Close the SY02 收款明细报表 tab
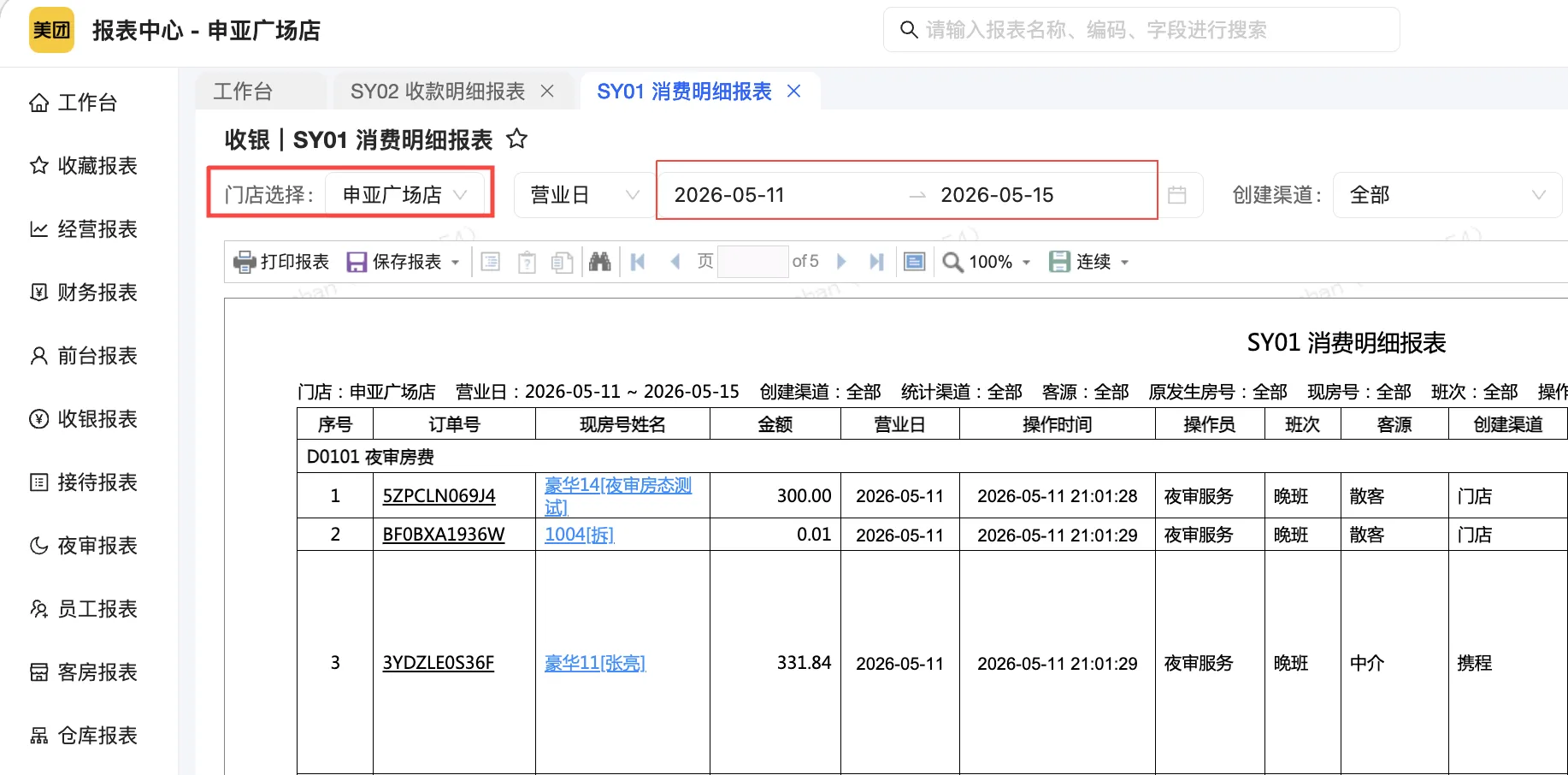The height and width of the screenshot is (775, 1568). pos(547,91)
